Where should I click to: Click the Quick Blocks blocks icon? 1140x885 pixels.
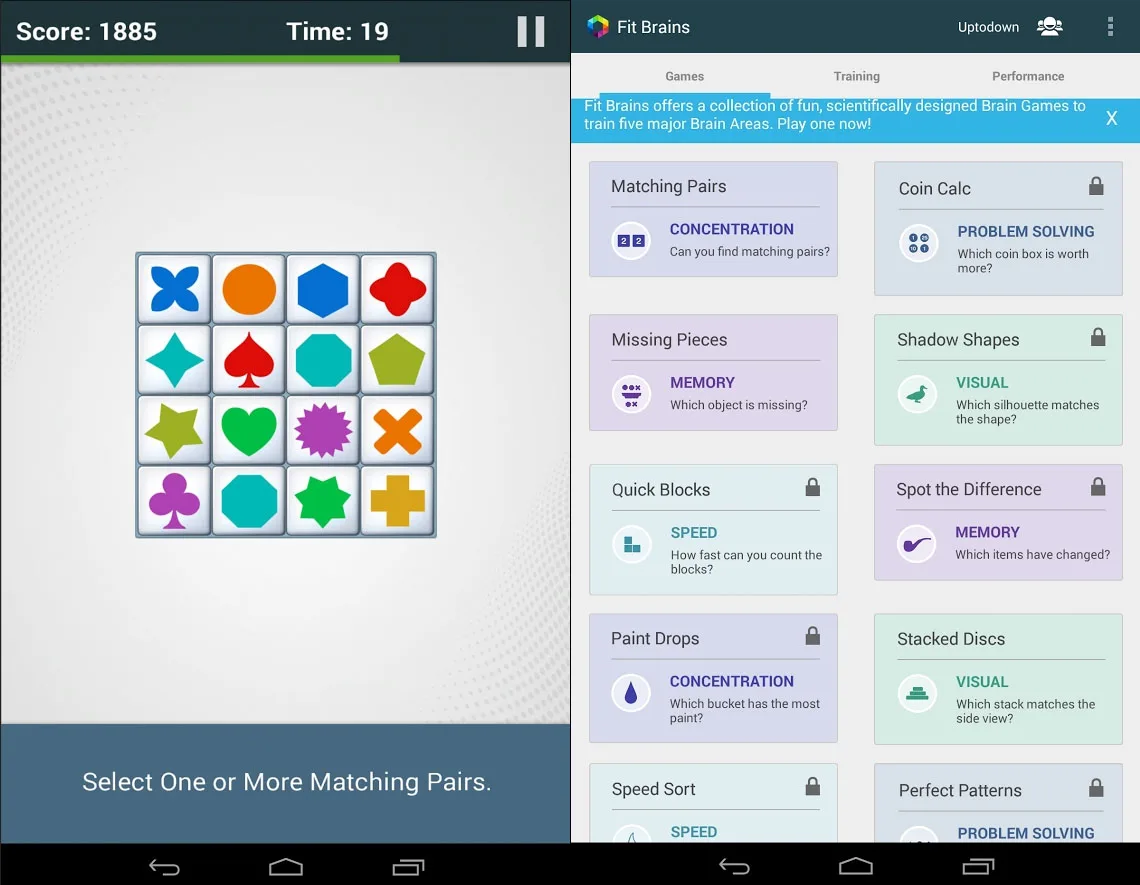click(632, 544)
